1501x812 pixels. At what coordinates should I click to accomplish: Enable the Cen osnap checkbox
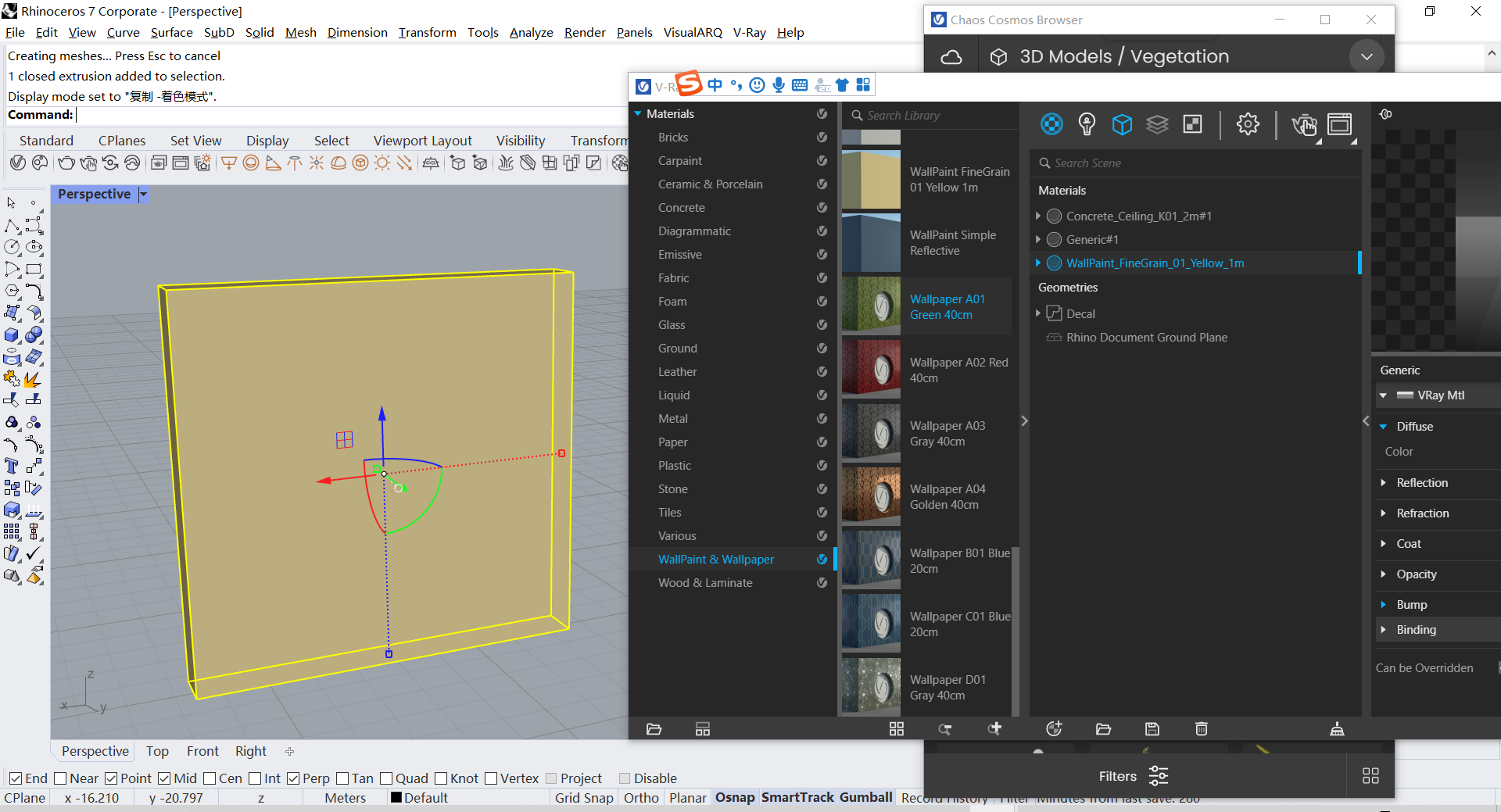210,778
